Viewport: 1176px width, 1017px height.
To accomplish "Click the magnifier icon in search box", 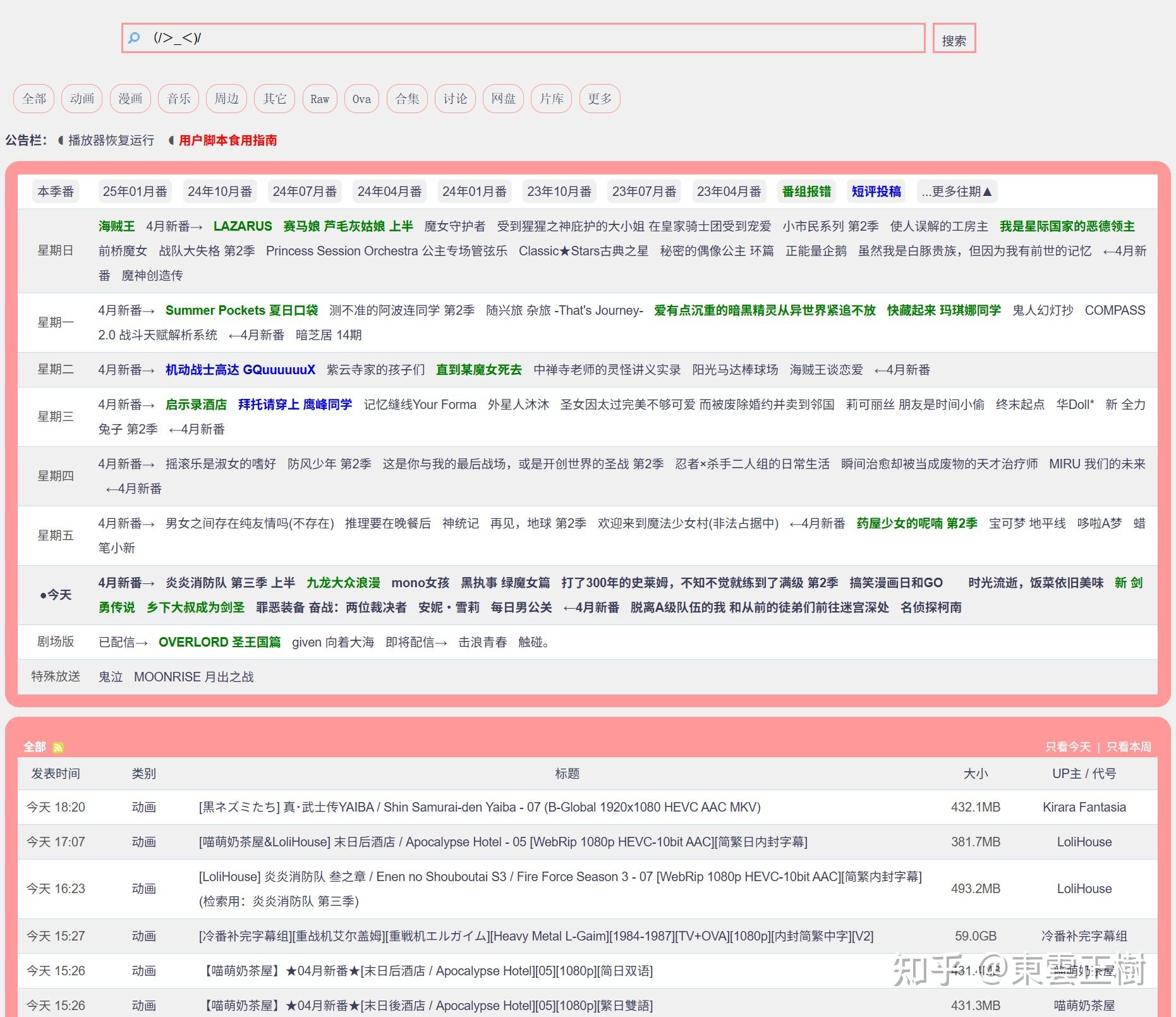I will 134,38.
